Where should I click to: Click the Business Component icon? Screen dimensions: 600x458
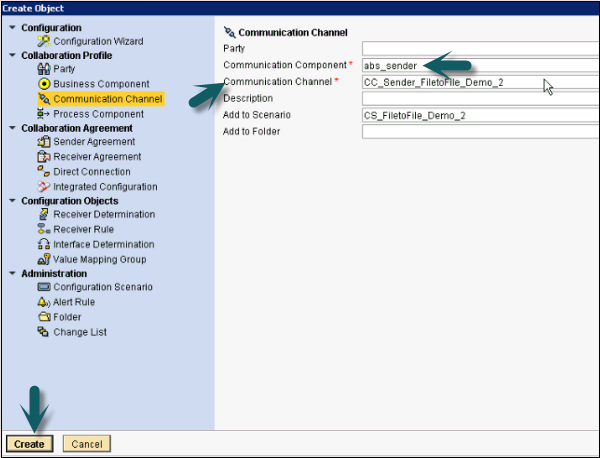coord(43,84)
